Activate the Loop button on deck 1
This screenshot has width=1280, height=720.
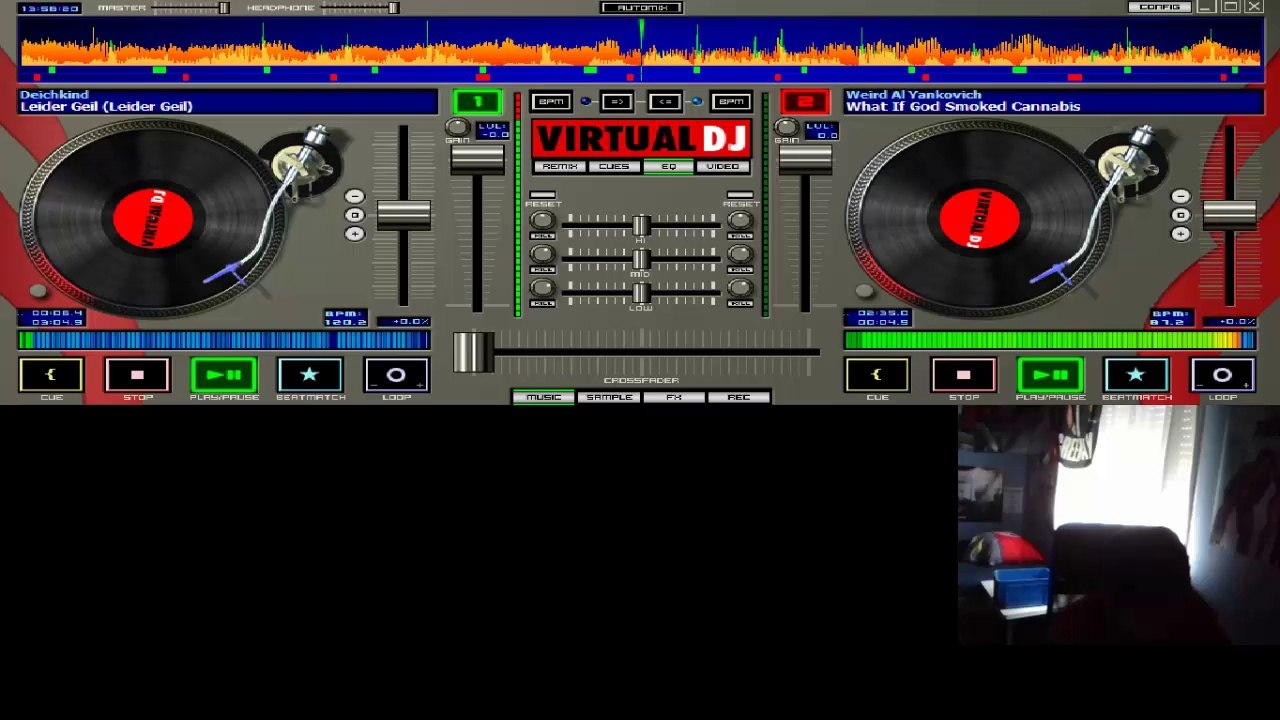[396, 375]
